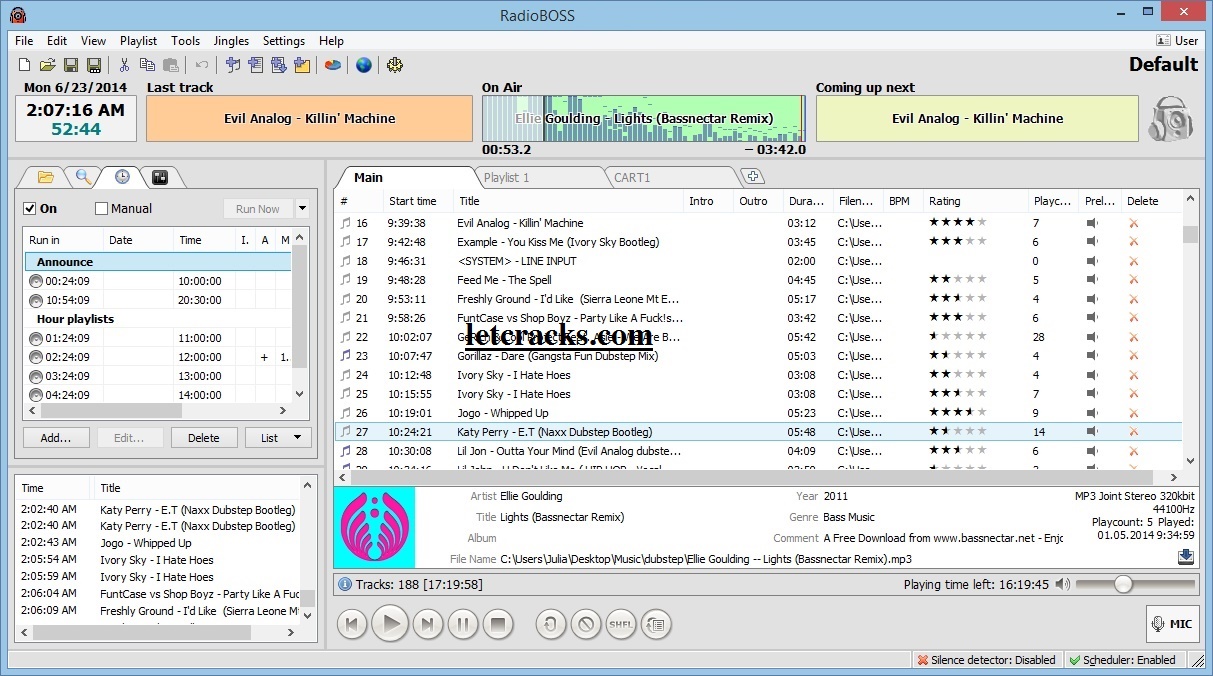Toggle shuffle with the SHFL button

[621, 625]
